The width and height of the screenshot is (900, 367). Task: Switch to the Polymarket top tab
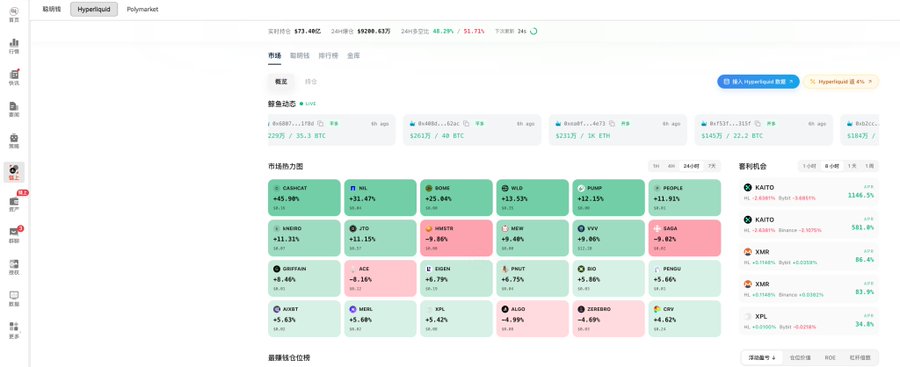(x=143, y=9)
